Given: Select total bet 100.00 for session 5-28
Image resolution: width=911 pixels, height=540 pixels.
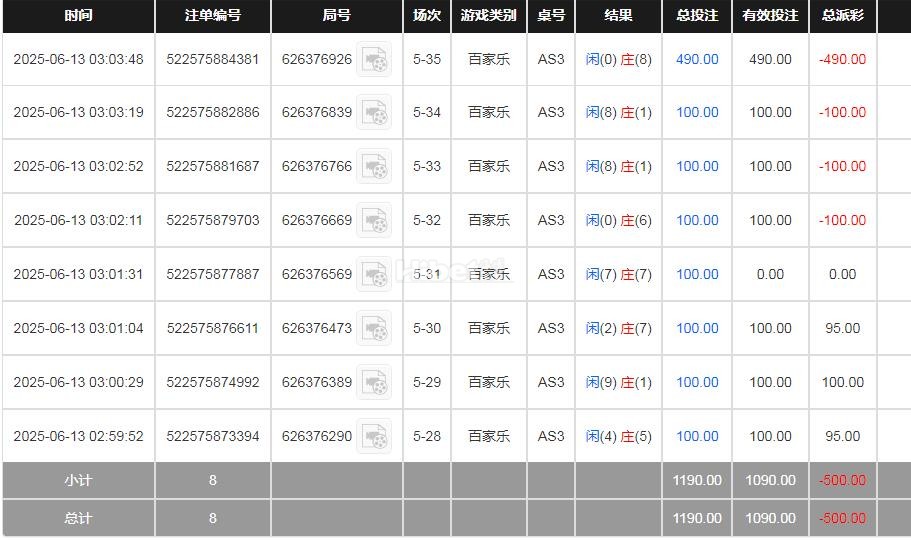Looking at the screenshot, I should pyautogui.click(x=697, y=436).
